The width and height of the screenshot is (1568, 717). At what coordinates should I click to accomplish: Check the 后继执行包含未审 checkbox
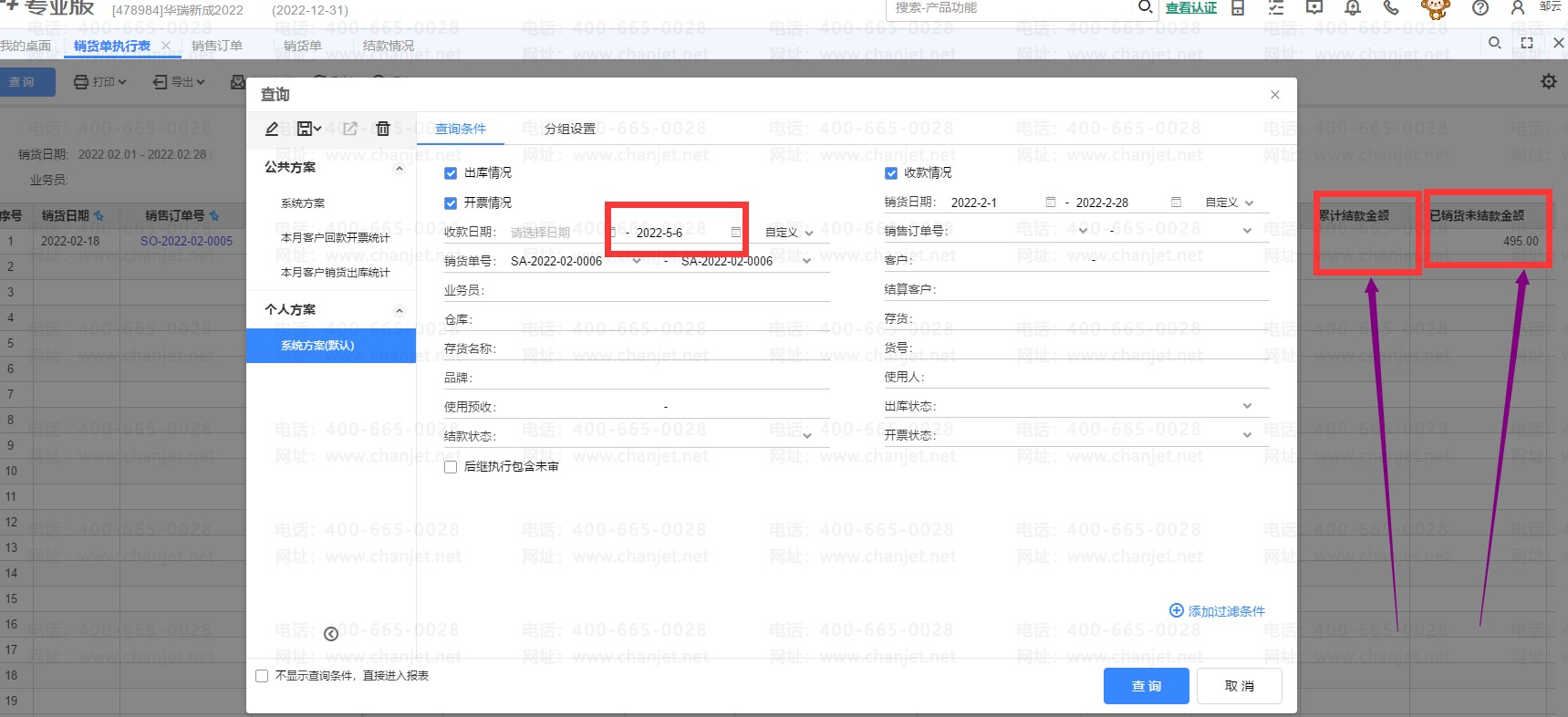451,467
